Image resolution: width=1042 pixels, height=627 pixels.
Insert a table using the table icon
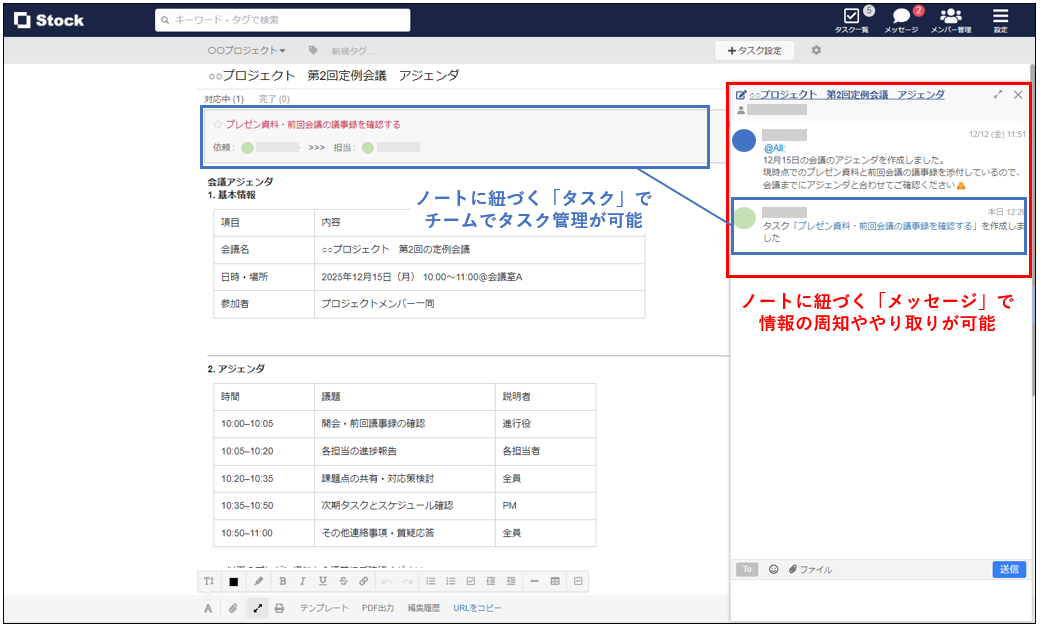[557, 581]
